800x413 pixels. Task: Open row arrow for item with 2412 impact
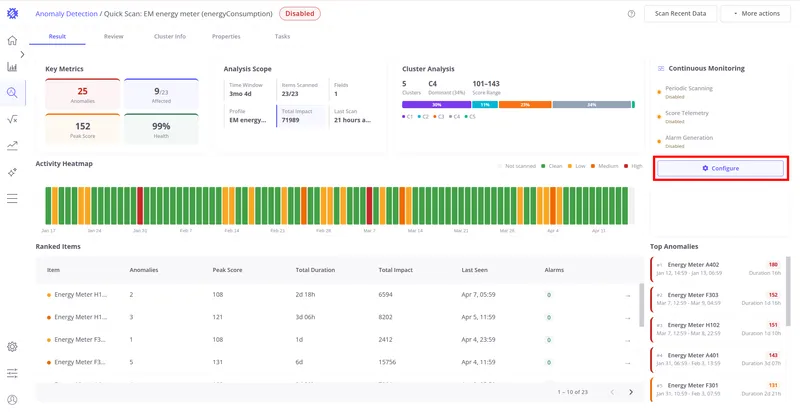628,341
